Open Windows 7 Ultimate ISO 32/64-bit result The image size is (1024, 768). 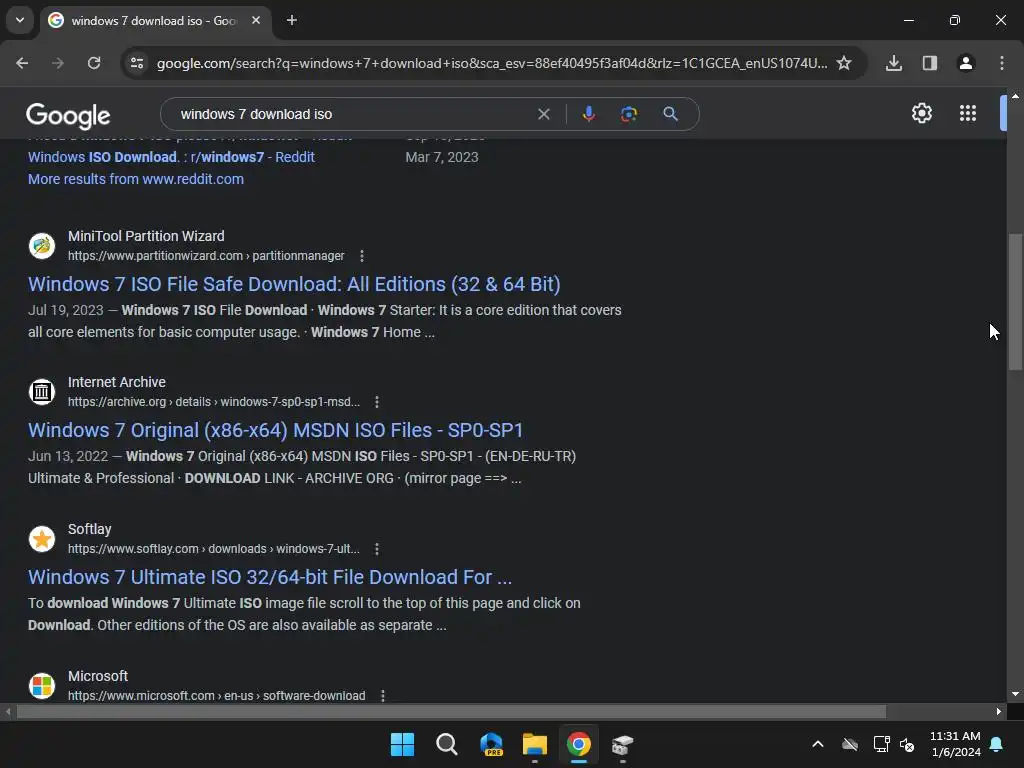pyautogui.click(x=270, y=577)
